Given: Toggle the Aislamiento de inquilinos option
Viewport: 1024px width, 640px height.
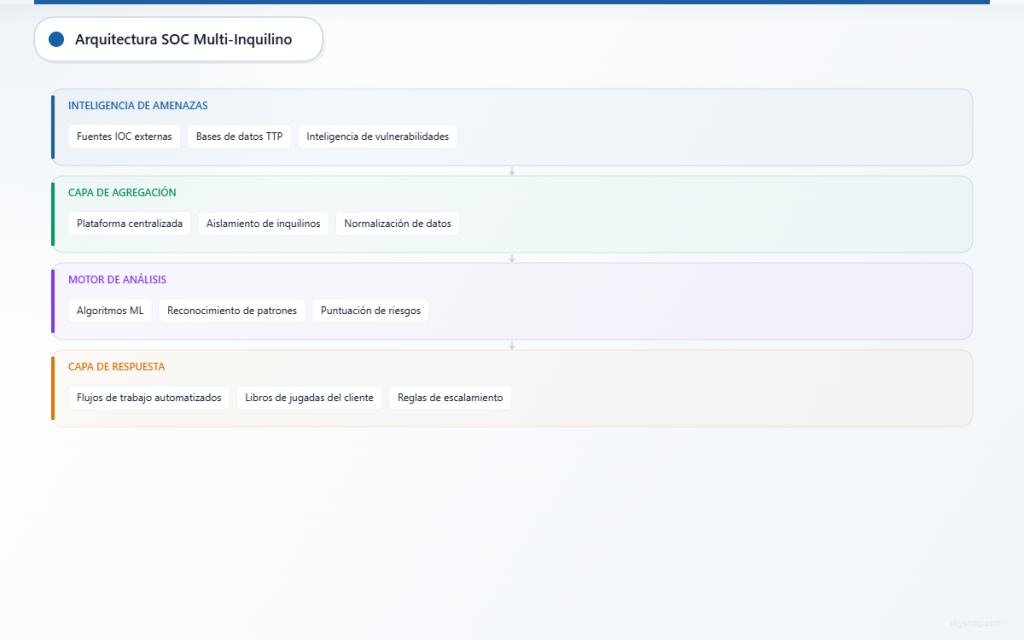Looking at the screenshot, I should point(263,223).
